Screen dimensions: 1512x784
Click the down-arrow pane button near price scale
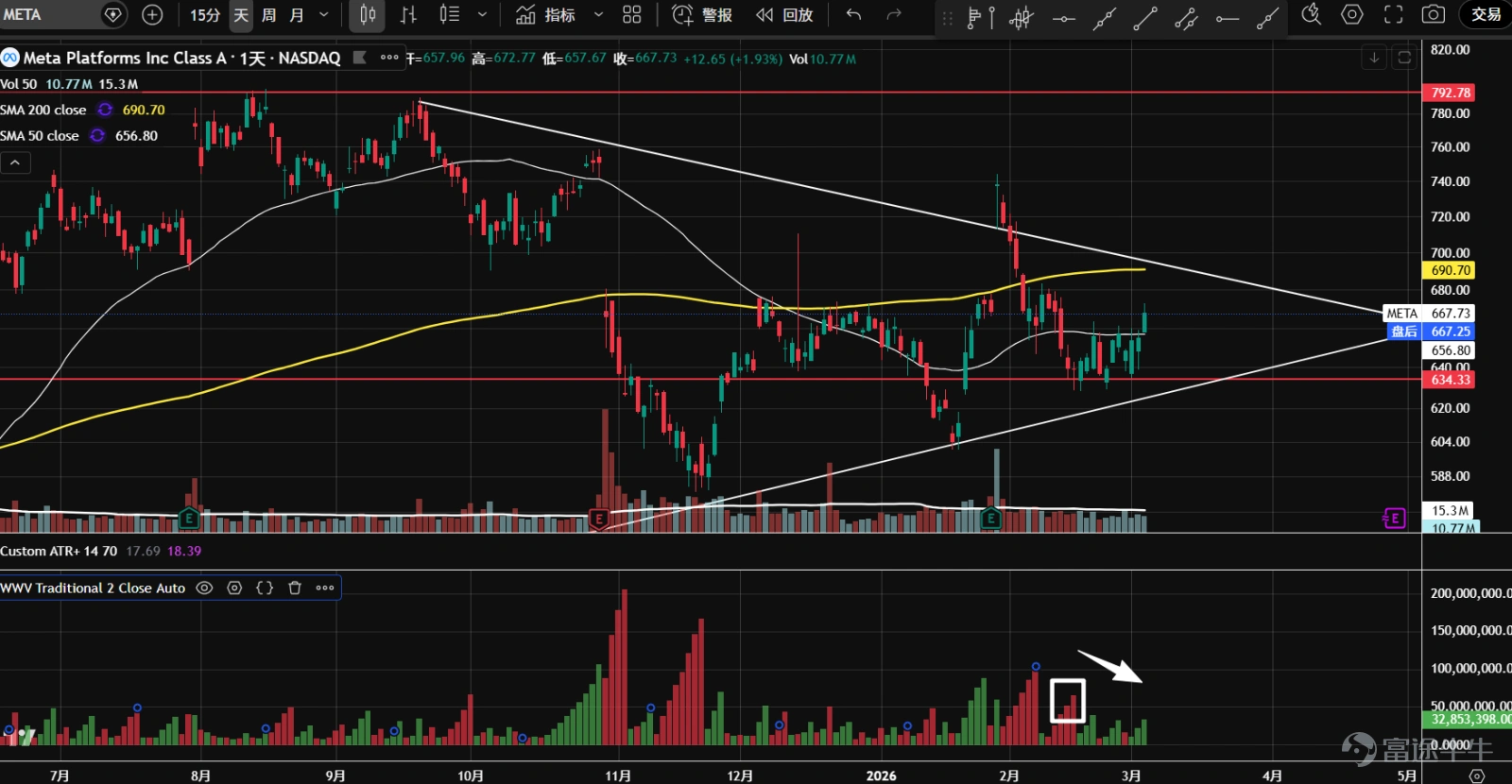(1374, 58)
